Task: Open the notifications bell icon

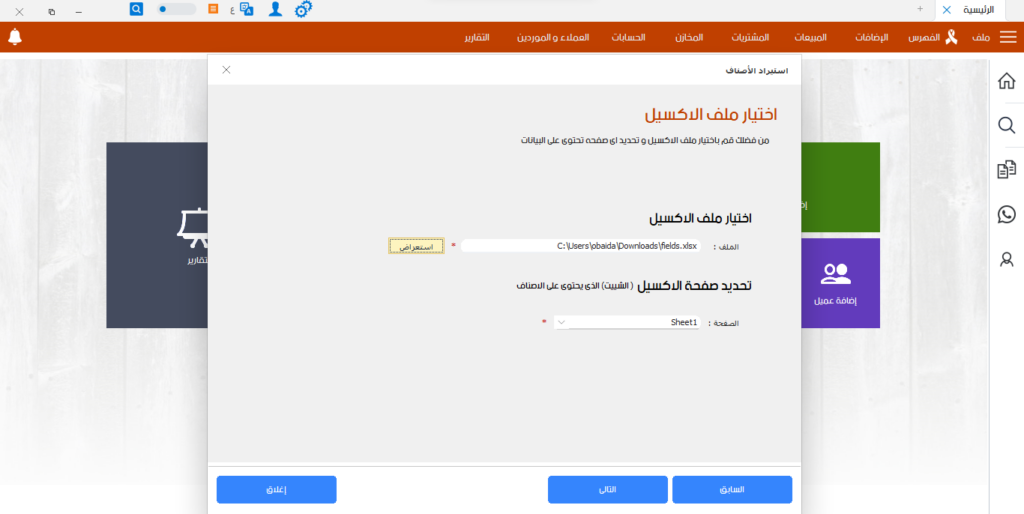Action: click(15, 37)
